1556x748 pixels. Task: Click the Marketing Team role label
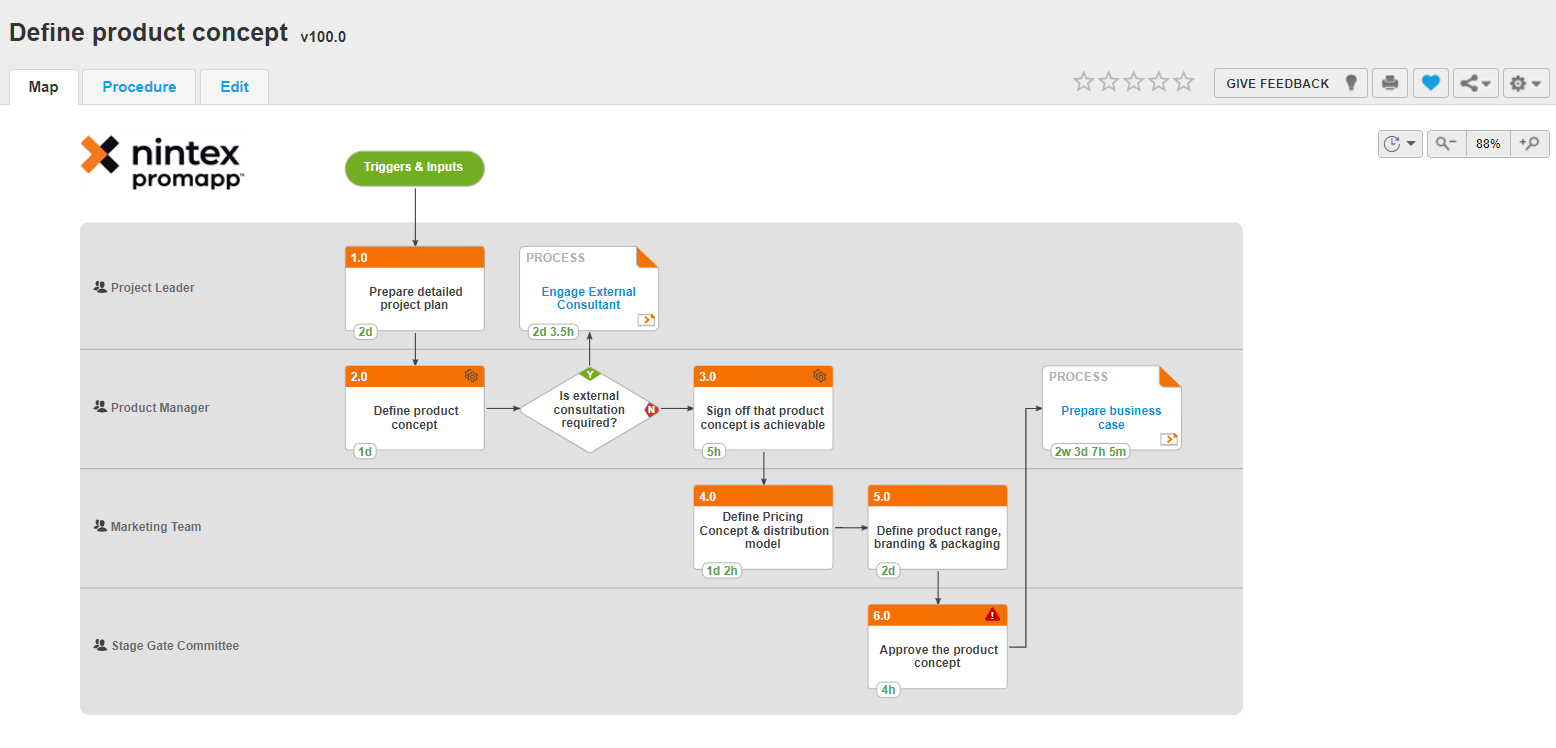click(156, 527)
